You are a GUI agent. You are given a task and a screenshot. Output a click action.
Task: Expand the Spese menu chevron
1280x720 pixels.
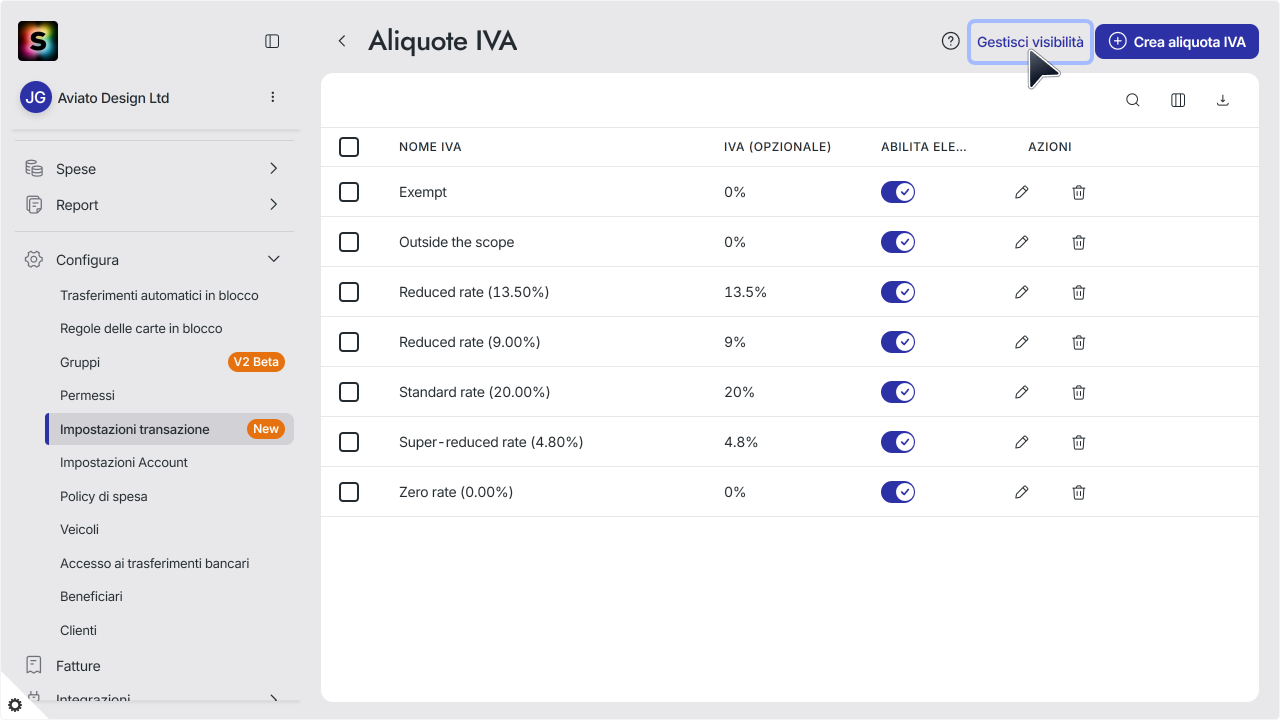[x=273, y=168]
